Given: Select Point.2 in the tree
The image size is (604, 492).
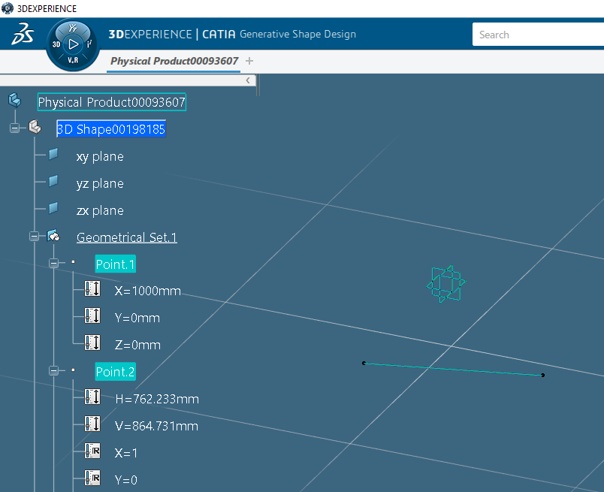Looking at the screenshot, I should (115, 371).
